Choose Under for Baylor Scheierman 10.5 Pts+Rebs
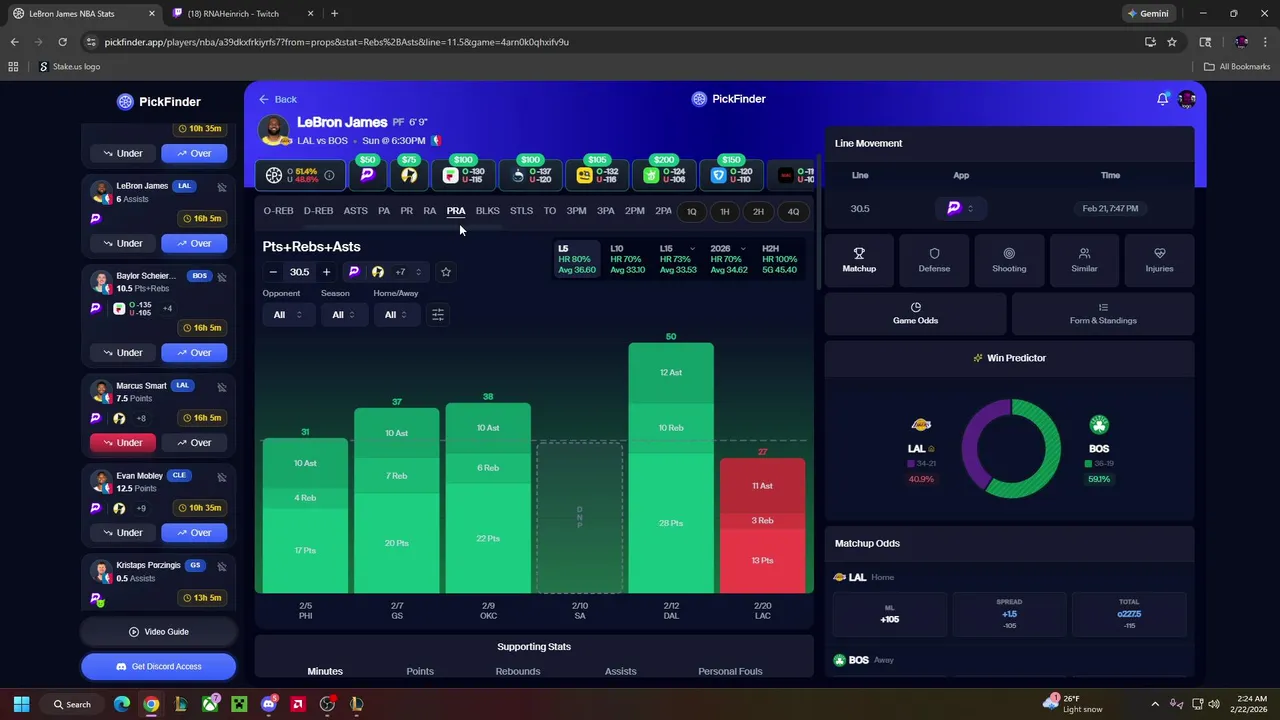The height and width of the screenshot is (720, 1280). pyautogui.click(x=123, y=353)
